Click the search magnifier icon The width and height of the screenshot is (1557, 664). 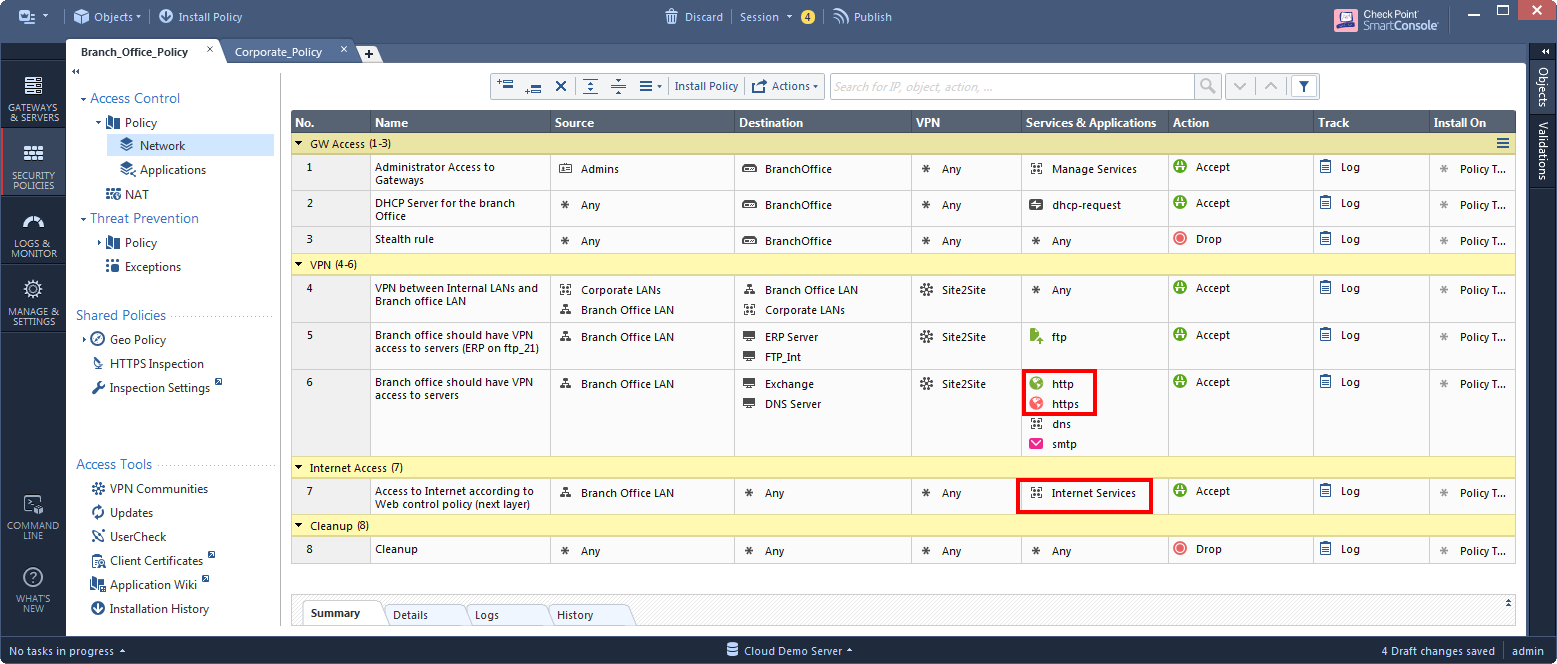coord(1208,86)
